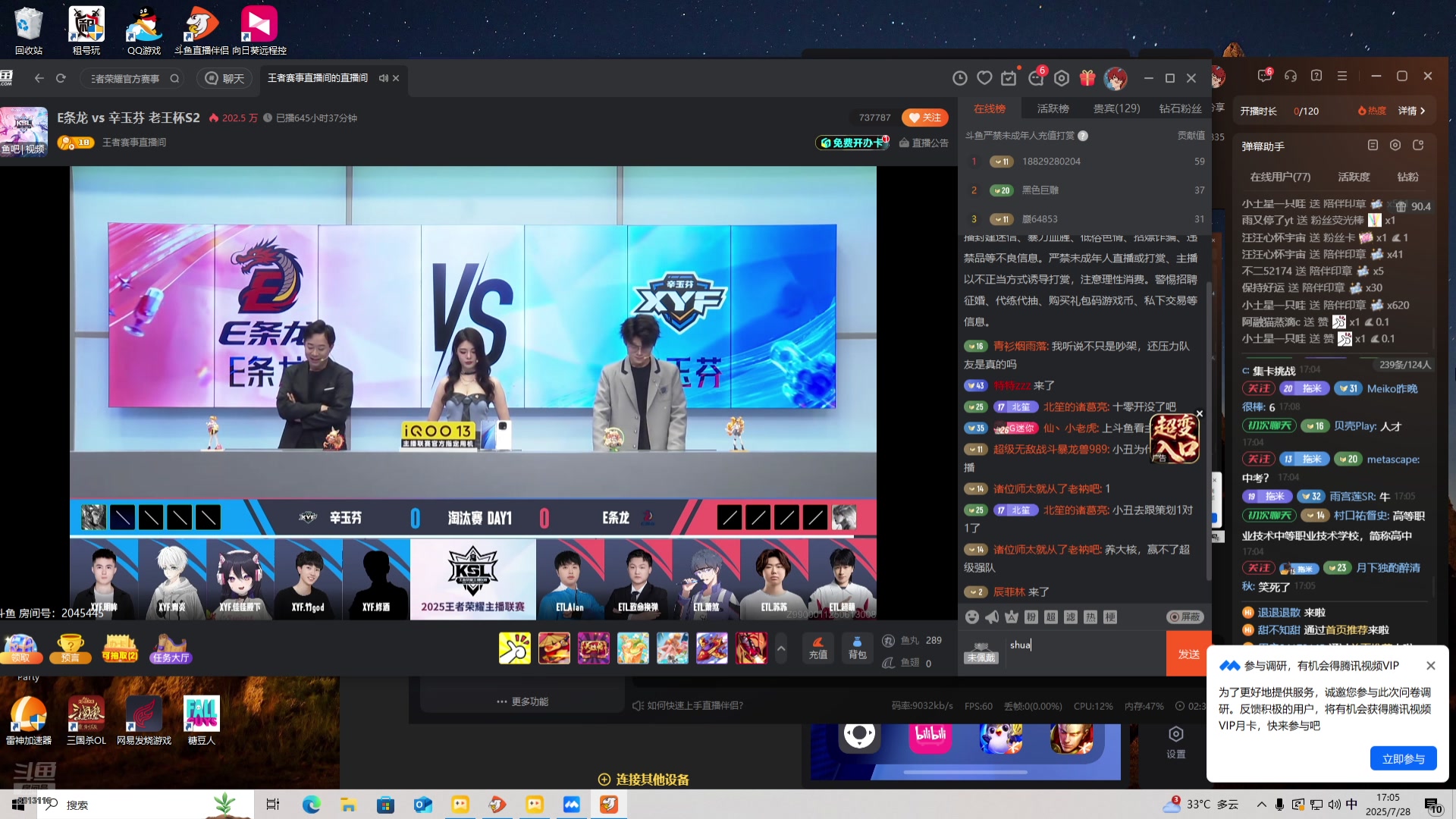
Task: Click the chat input containing shua
Action: coord(1086,653)
